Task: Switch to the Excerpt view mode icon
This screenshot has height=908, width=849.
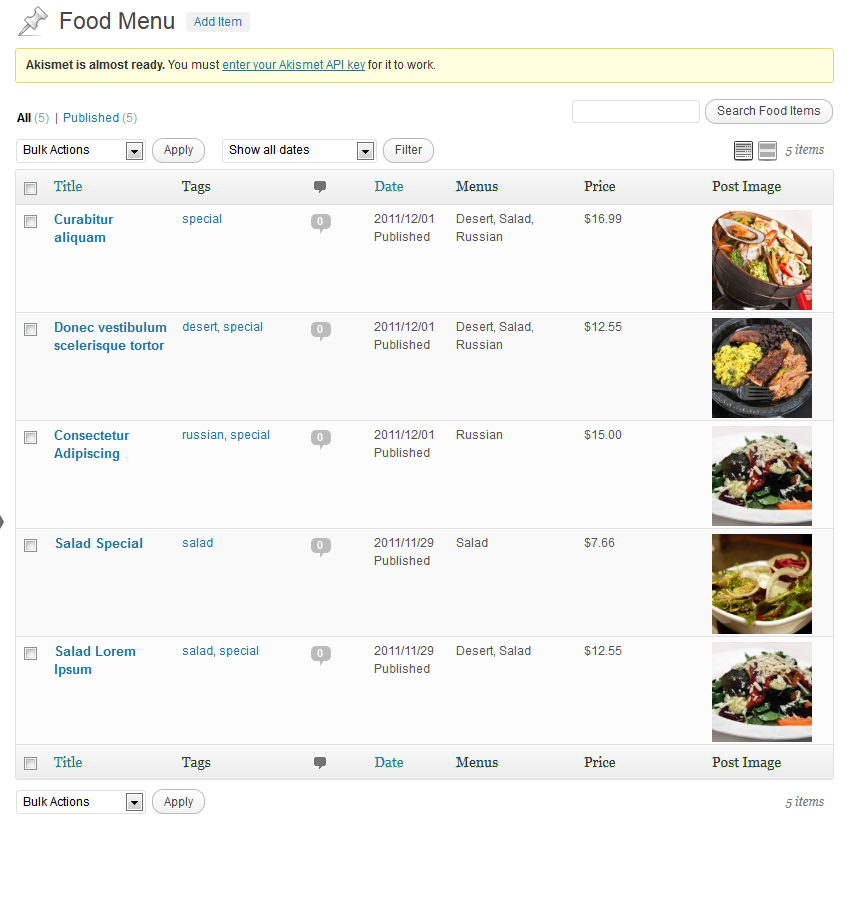Action: 766,150
